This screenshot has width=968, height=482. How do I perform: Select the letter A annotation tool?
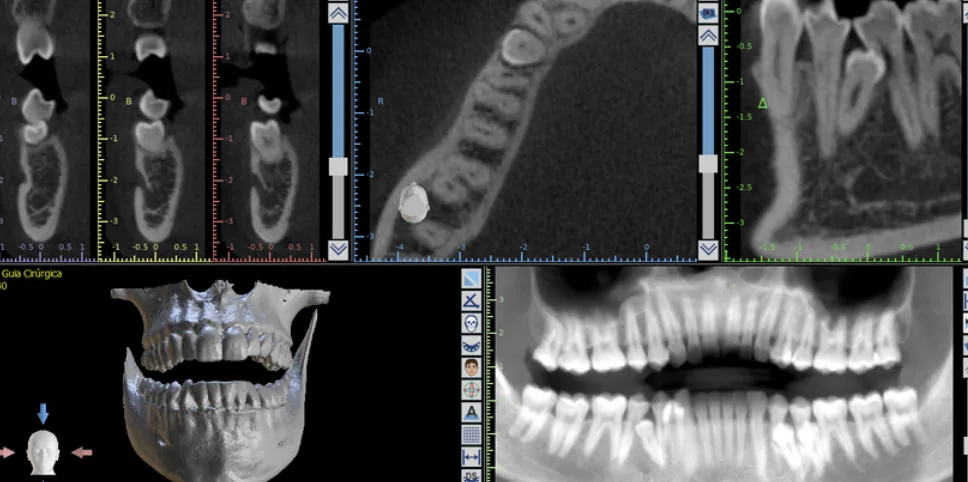pyautogui.click(x=472, y=412)
